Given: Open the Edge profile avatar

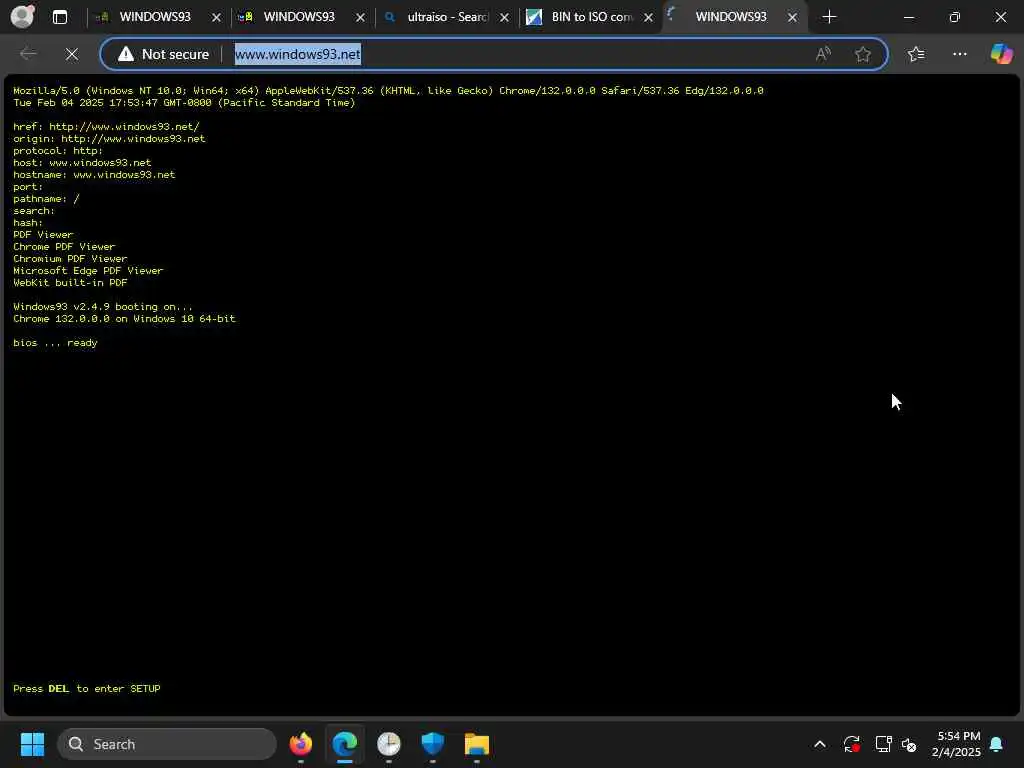Looking at the screenshot, I should [x=22, y=16].
